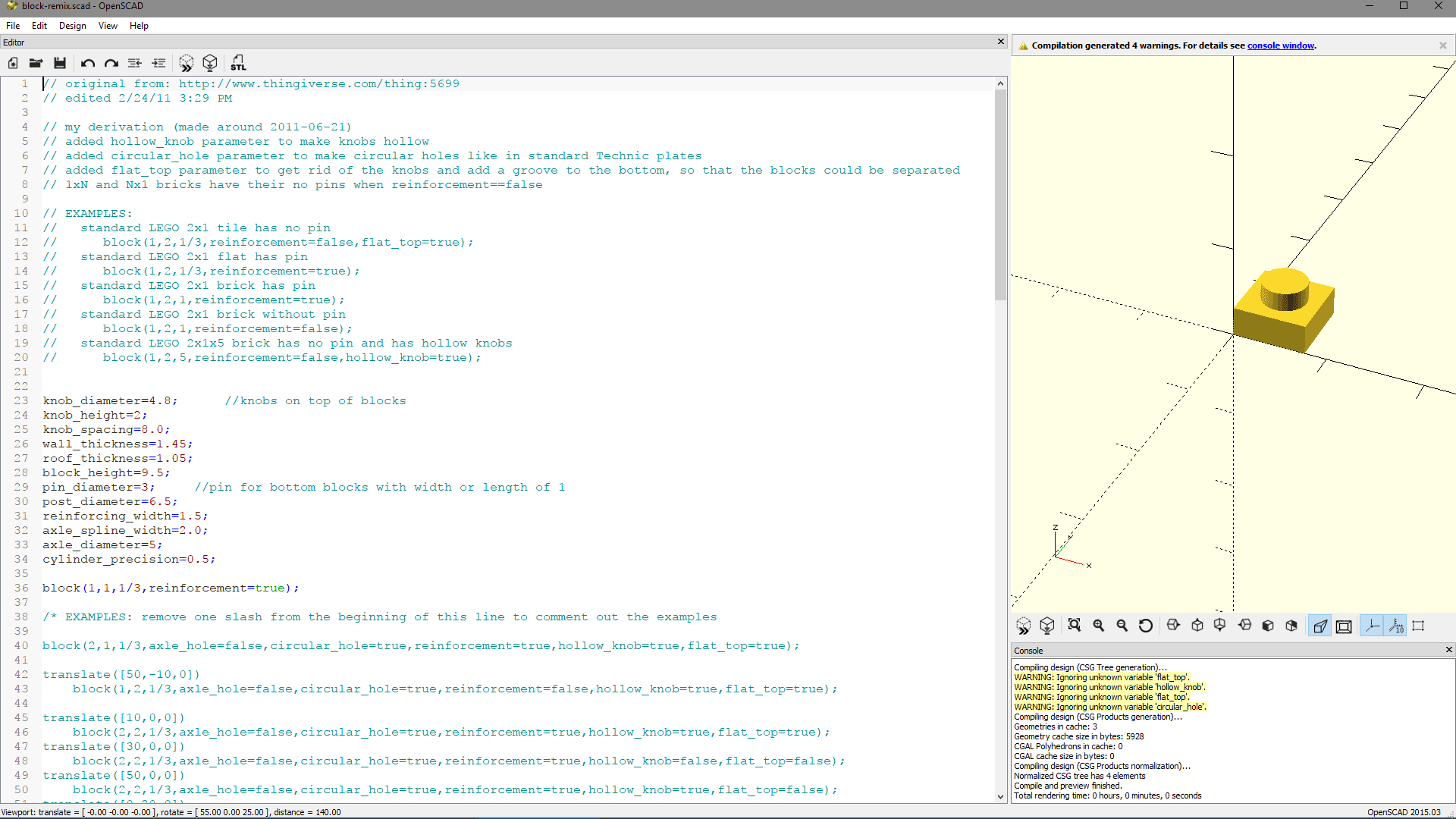Toggle the Orthogonal view button
Viewport: 1456px width, 819px height.
pos(1344,626)
